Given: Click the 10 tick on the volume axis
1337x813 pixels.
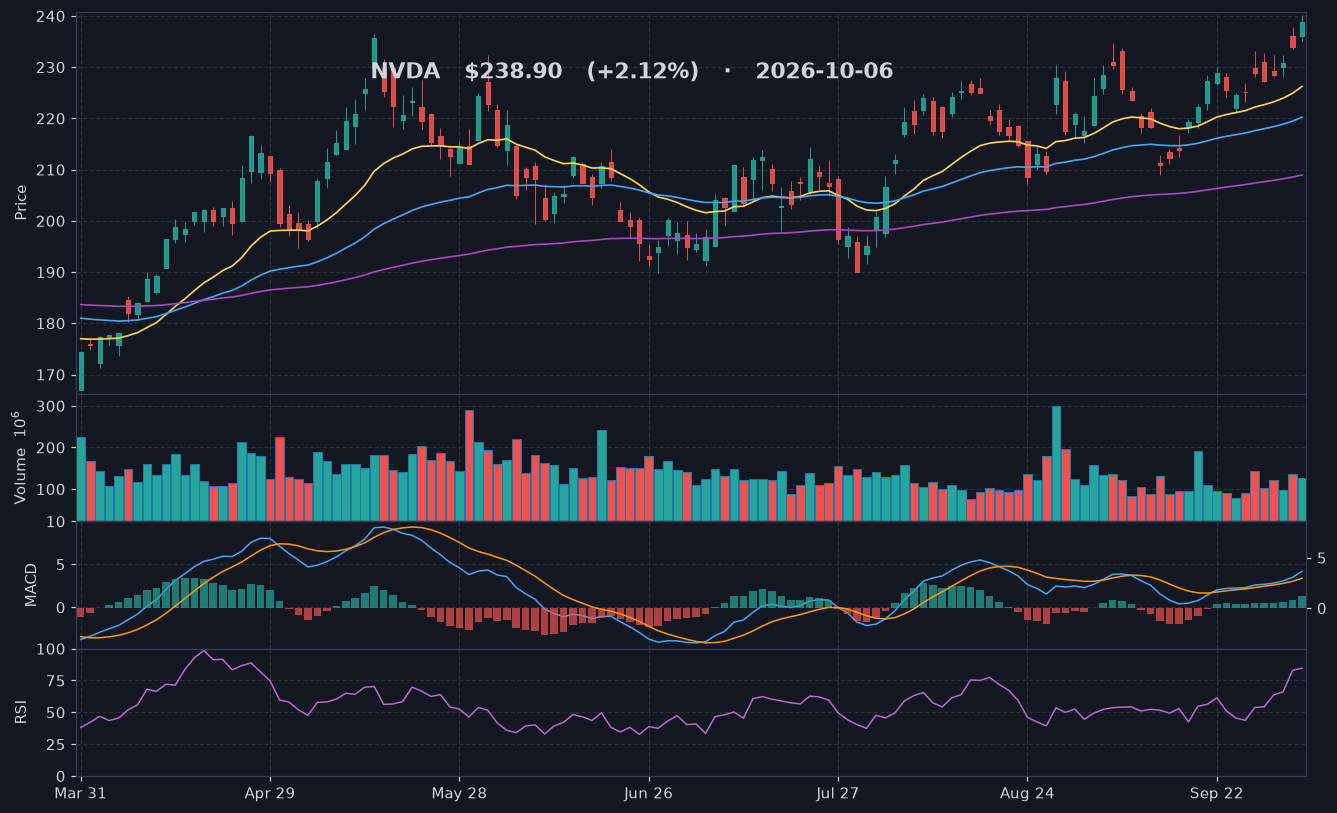Looking at the screenshot, I should pos(57,521).
